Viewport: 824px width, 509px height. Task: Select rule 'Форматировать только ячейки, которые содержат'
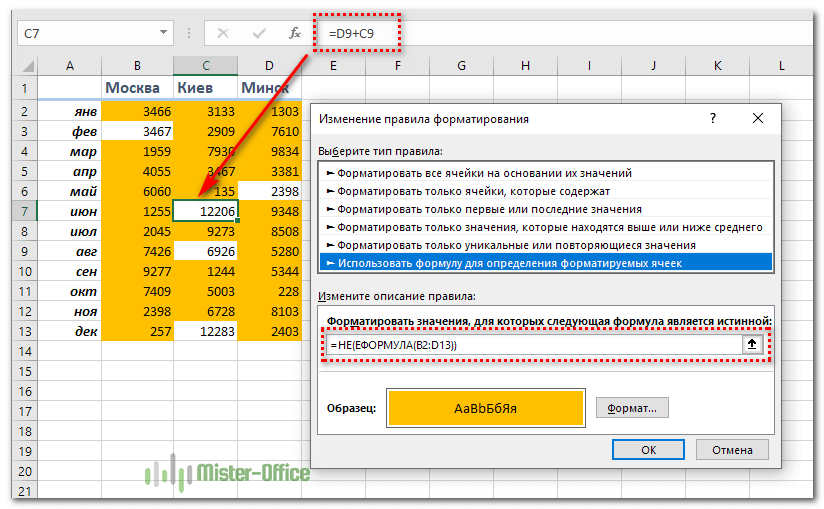coord(473,191)
